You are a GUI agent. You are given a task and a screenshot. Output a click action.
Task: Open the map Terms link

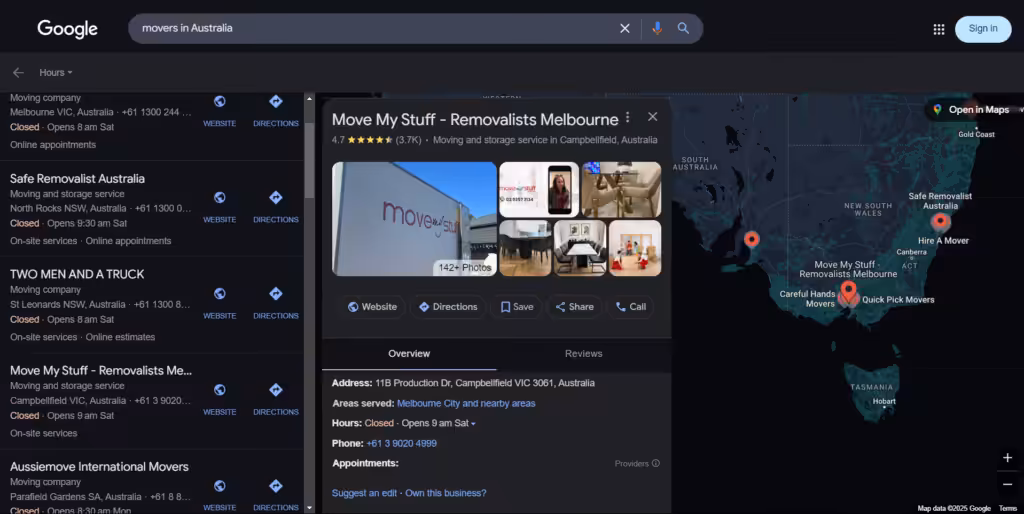[x=1008, y=508]
